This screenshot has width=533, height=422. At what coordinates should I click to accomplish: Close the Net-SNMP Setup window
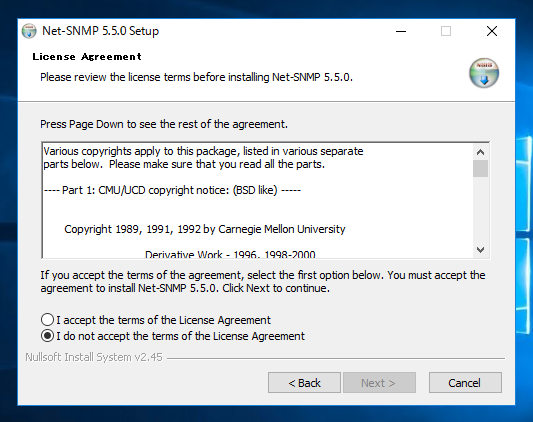492,31
